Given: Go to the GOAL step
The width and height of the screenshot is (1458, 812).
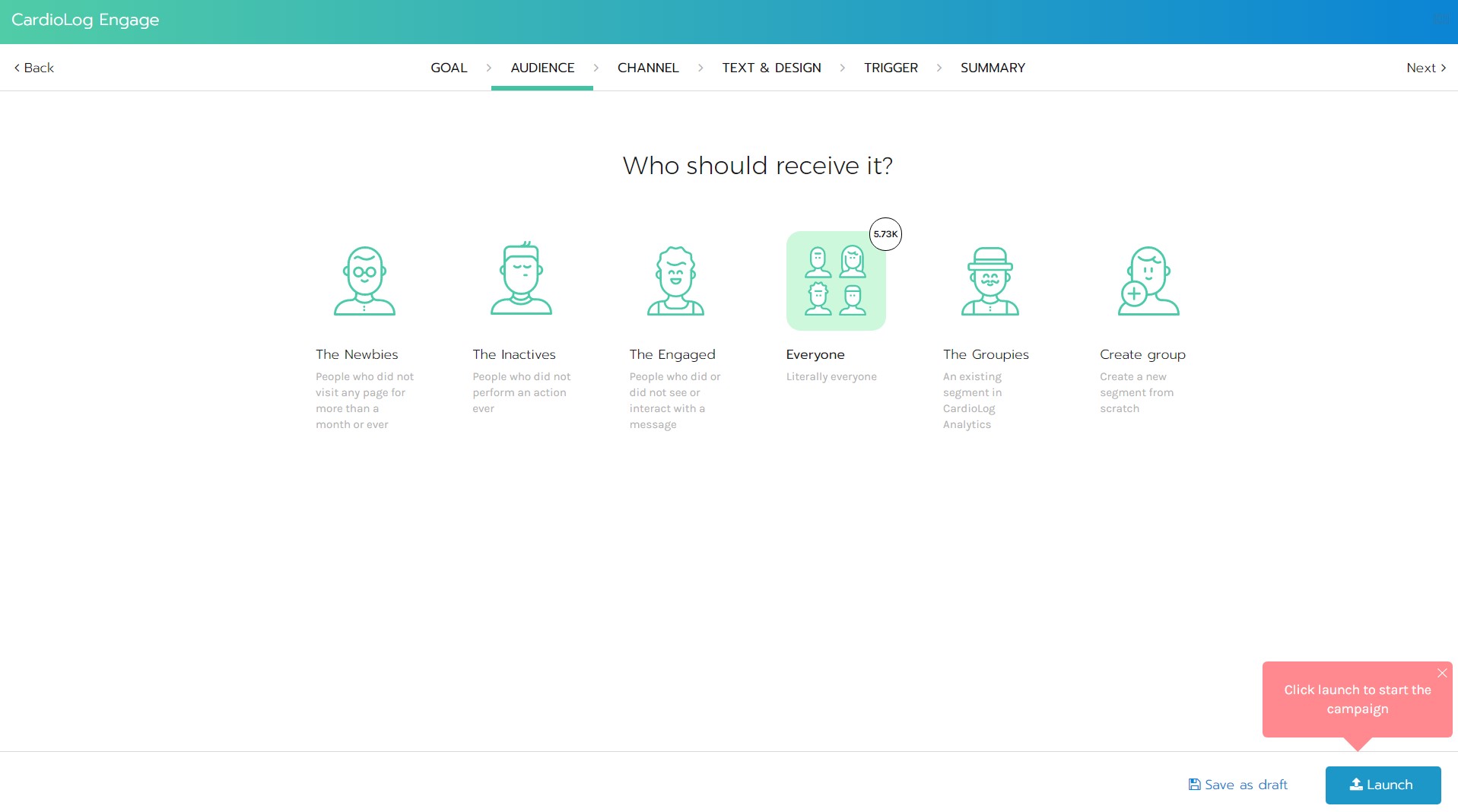Looking at the screenshot, I should point(449,68).
